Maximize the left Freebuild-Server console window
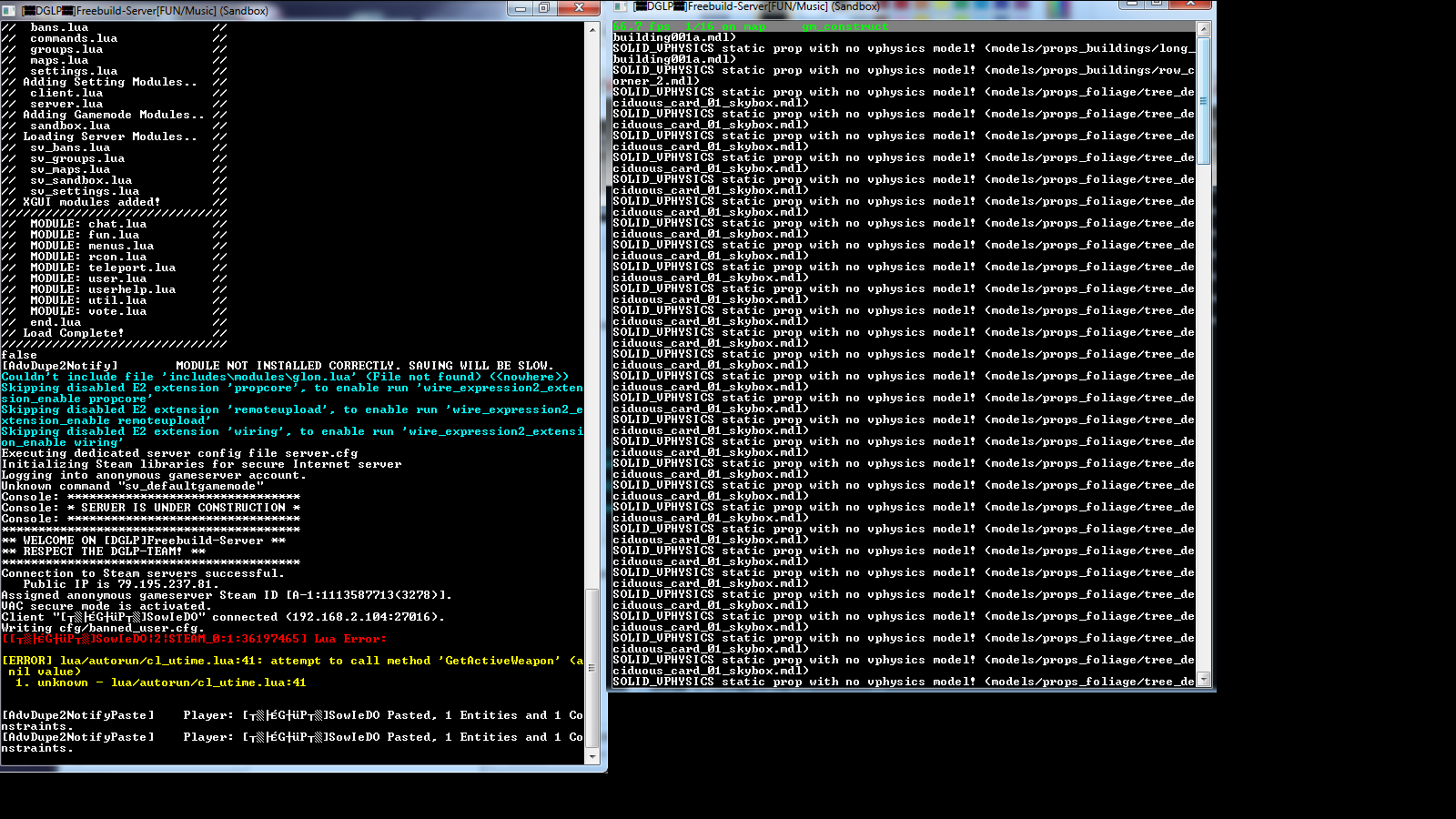Screen dimensions: 1456x819 point(543,9)
